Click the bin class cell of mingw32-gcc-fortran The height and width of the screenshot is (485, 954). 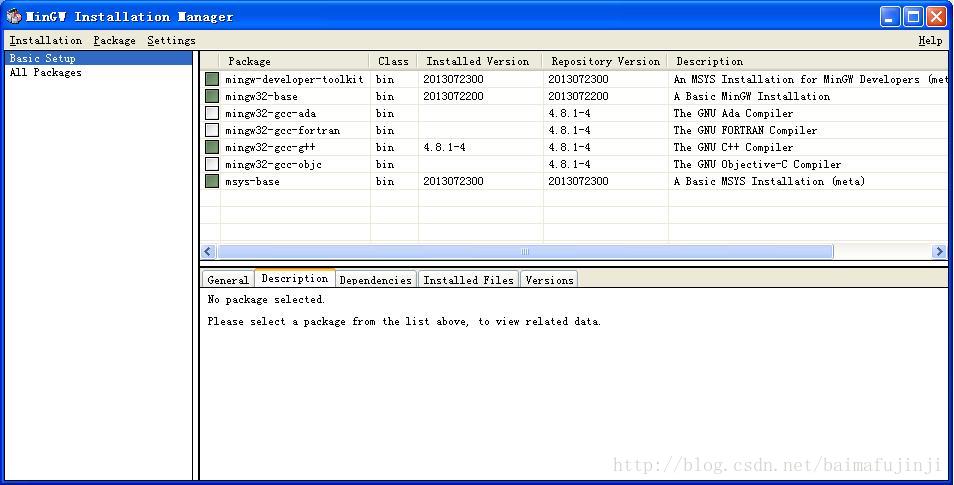(385, 130)
